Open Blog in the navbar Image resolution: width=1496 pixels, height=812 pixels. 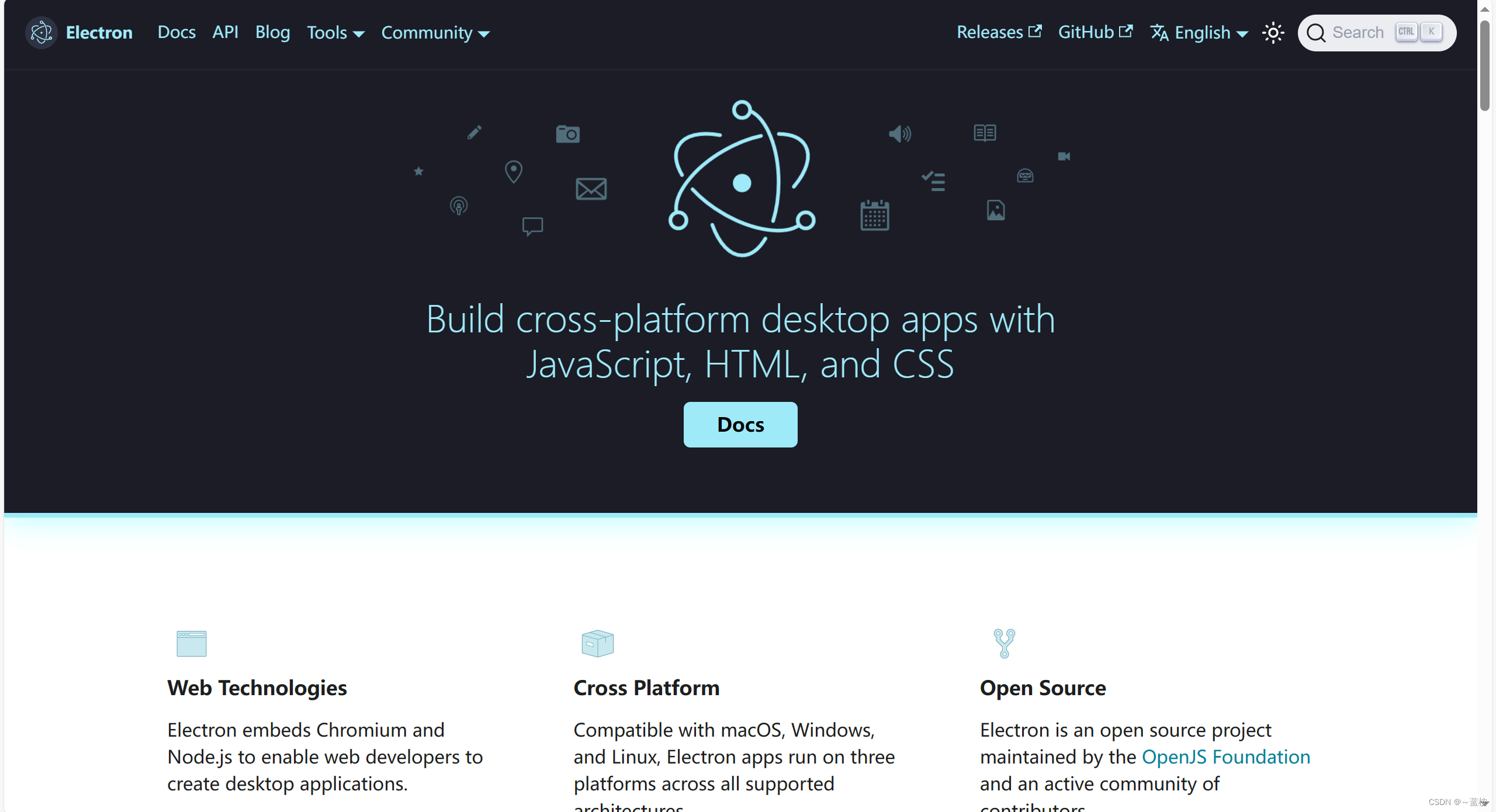tap(272, 32)
